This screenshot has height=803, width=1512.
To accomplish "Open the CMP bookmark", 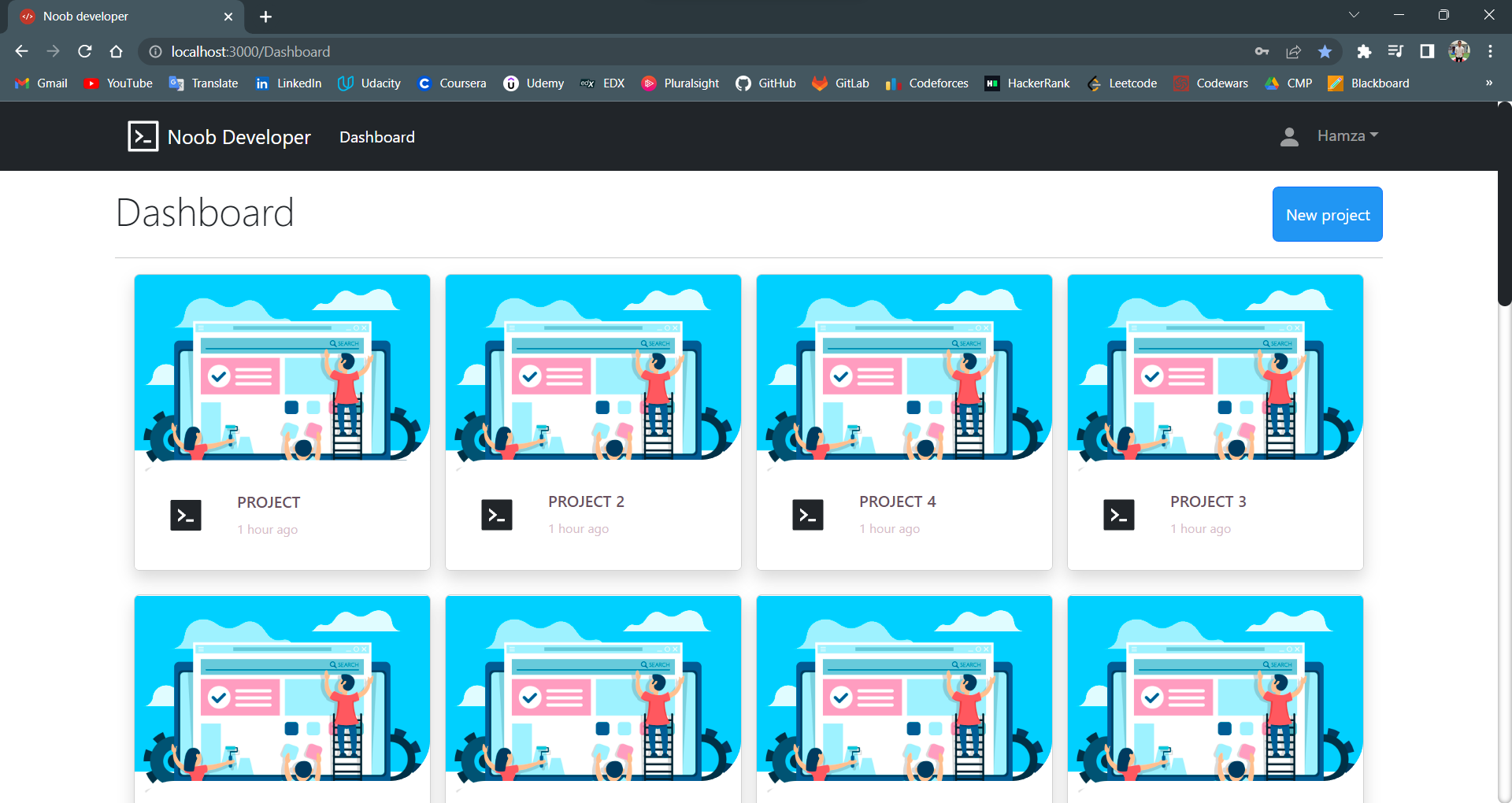I will [1288, 83].
